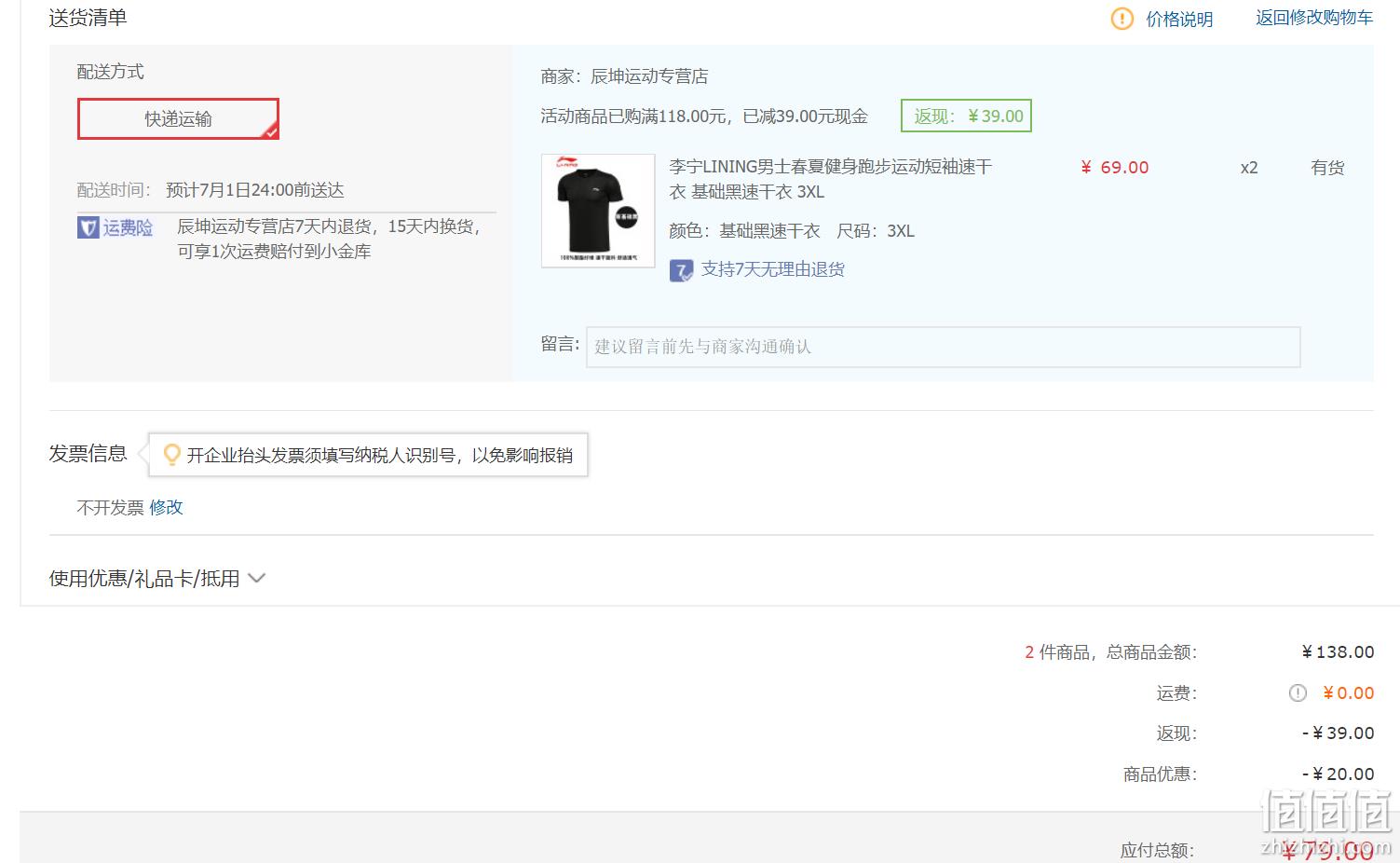Click the 运费险 shield icon
Screen dimensions: 1400x863
tap(88, 227)
